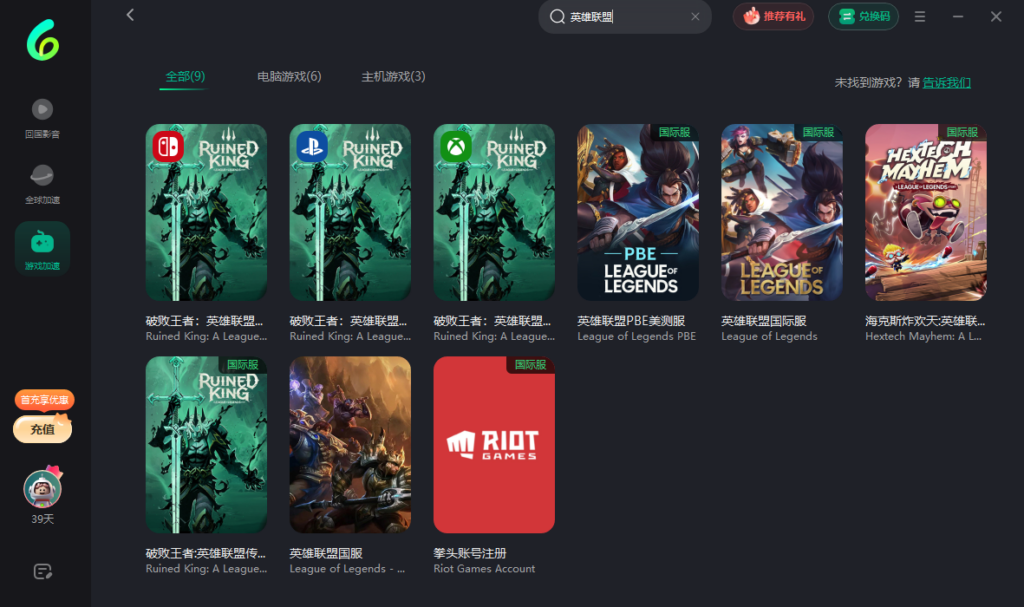Open 回国影音 in the sidebar
The height and width of the screenshot is (607, 1024).
coord(42,117)
